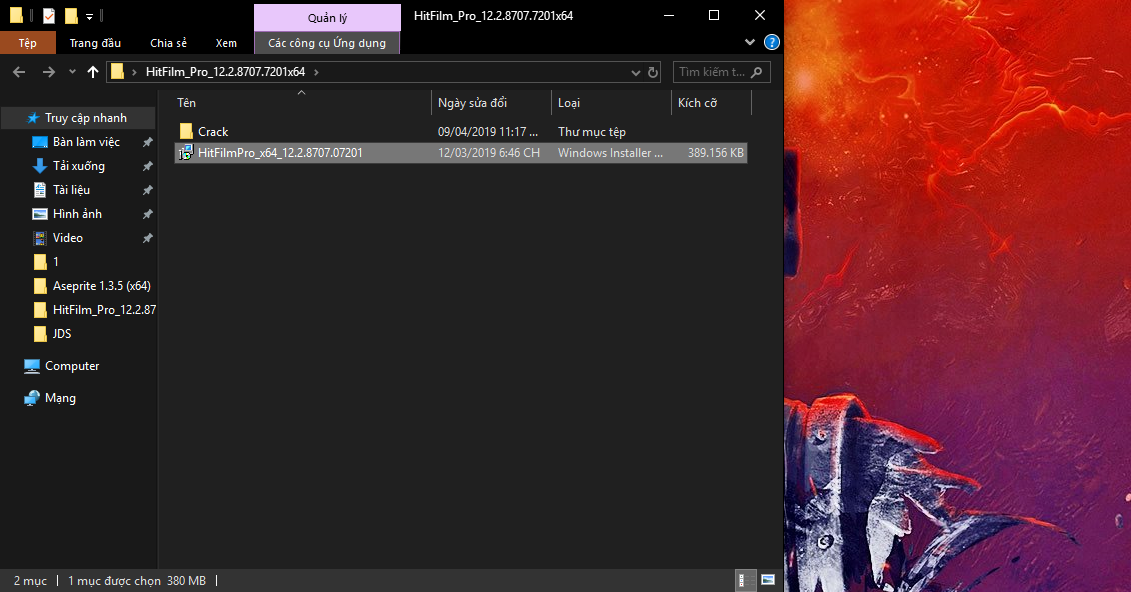Go up one folder level
Image resolution: width=1131 pixels, height=592 pixels.
pos(93,72)
